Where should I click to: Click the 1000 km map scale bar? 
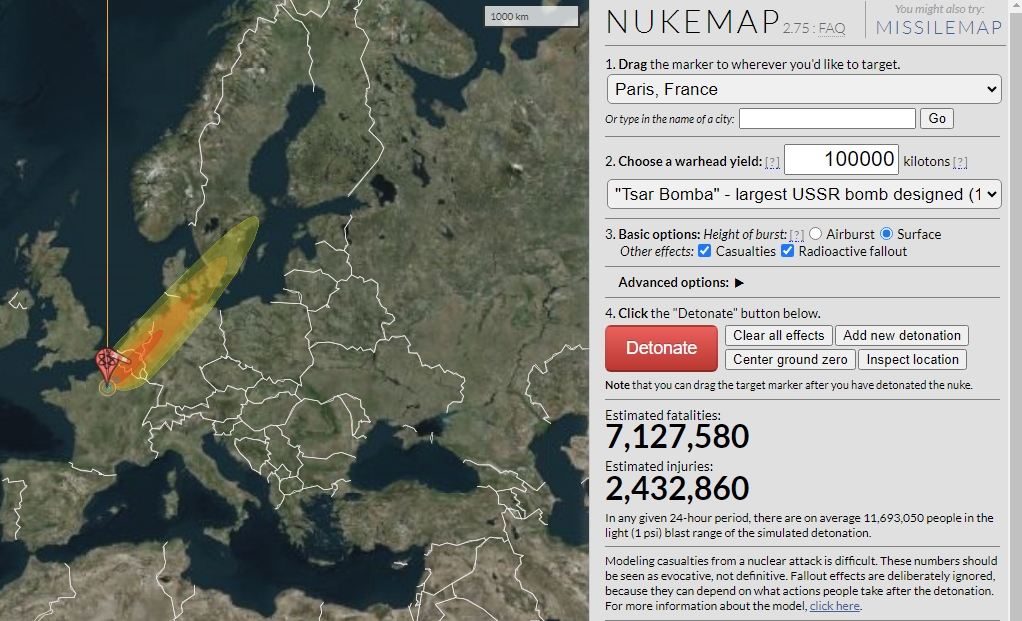(x=531, y=16)
